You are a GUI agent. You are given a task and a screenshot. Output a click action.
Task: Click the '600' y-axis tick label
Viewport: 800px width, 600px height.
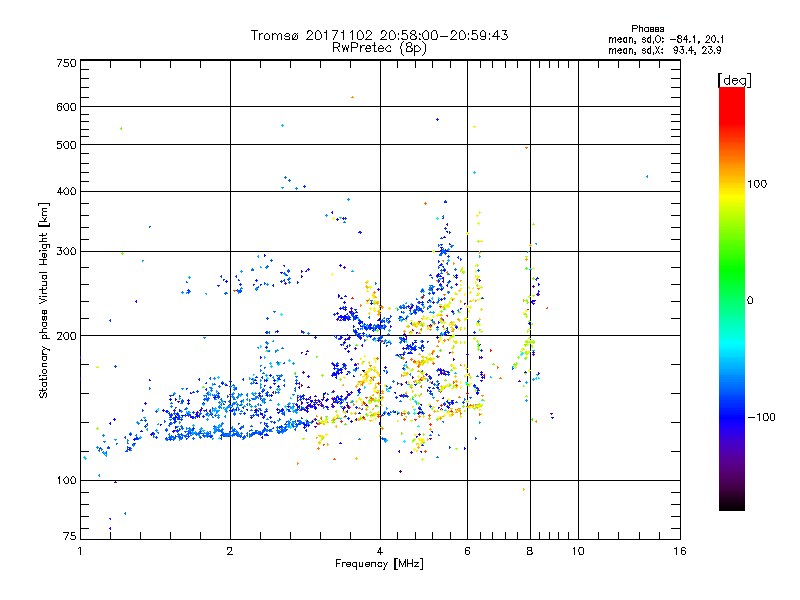[x=67, y=107]
